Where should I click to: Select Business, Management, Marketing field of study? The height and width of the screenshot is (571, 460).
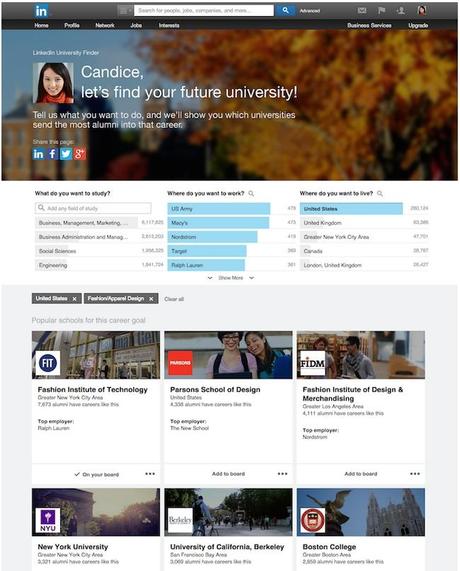click(x=99, y=223)
